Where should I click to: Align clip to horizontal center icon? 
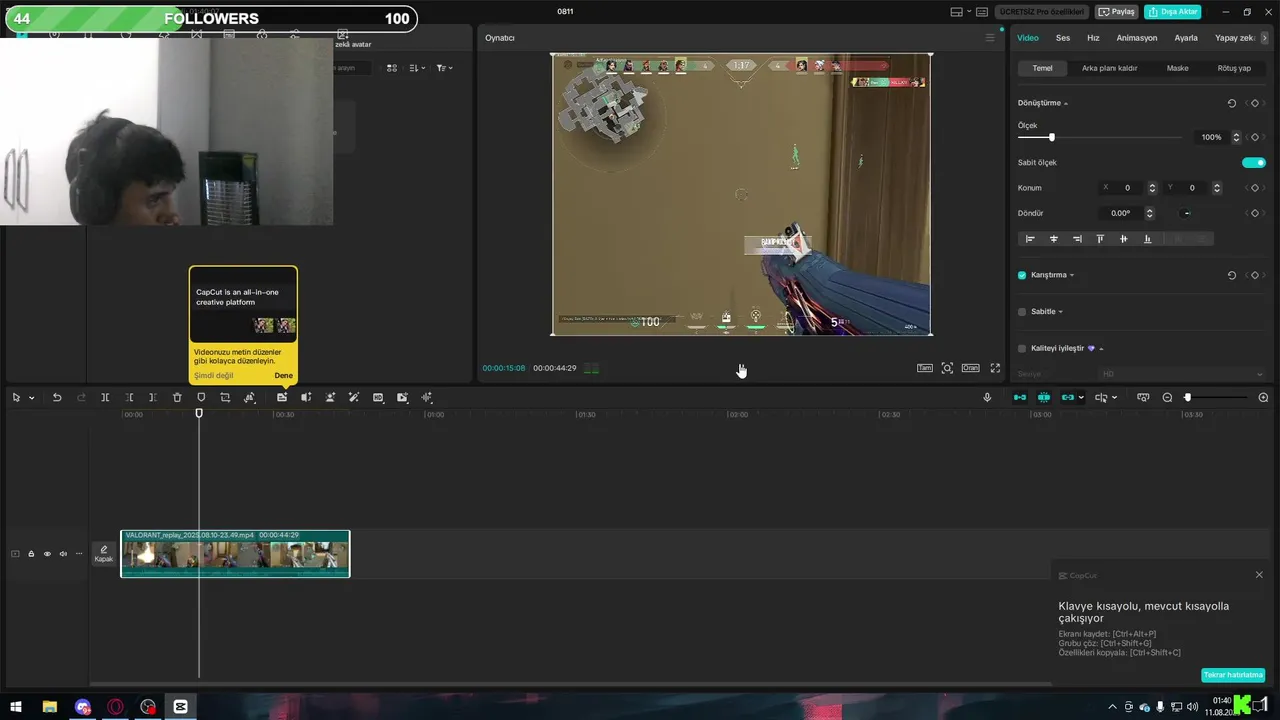(x=1053, y=239)
